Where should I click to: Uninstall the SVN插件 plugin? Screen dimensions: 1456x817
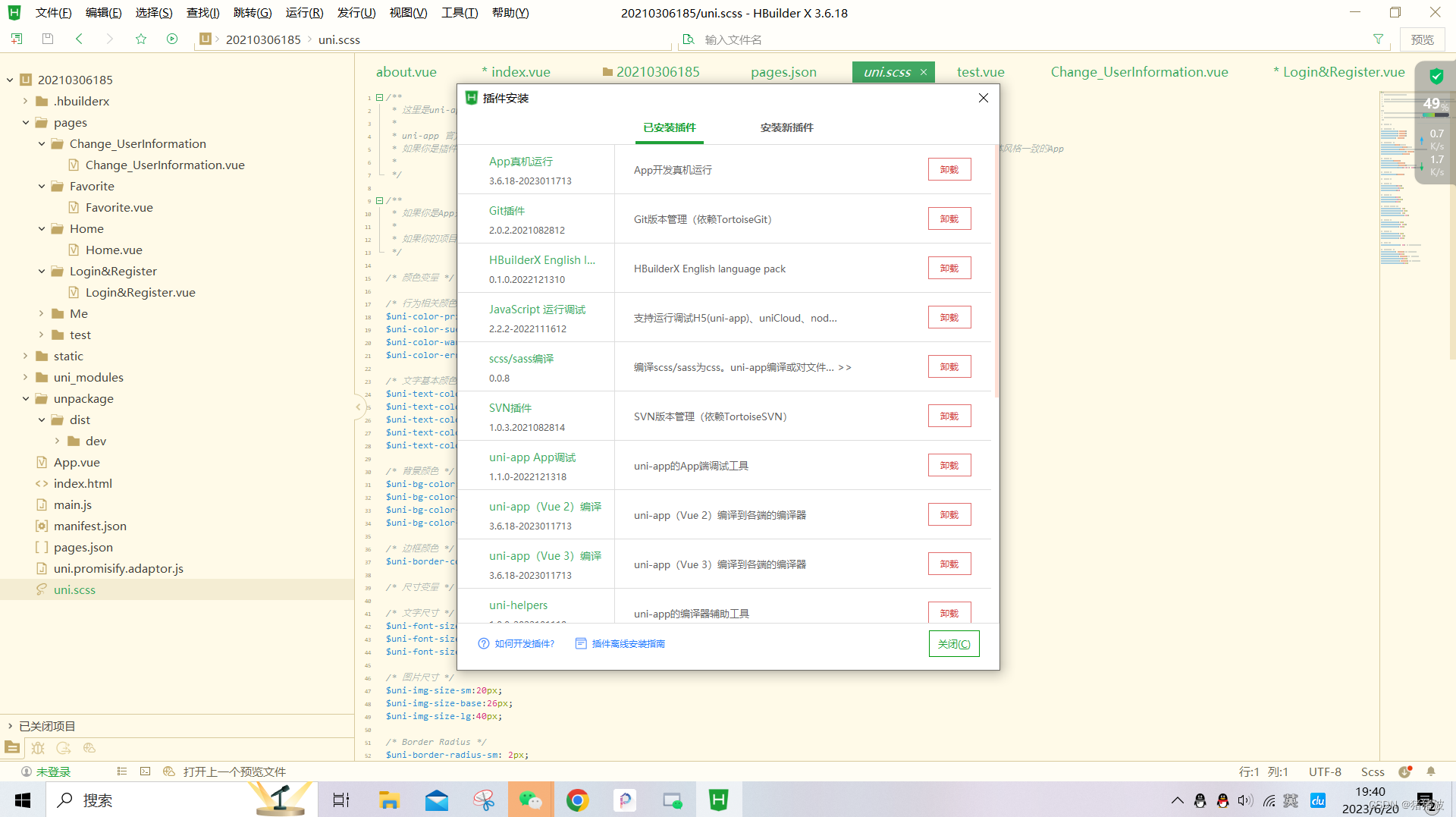(x=949, y=416)
